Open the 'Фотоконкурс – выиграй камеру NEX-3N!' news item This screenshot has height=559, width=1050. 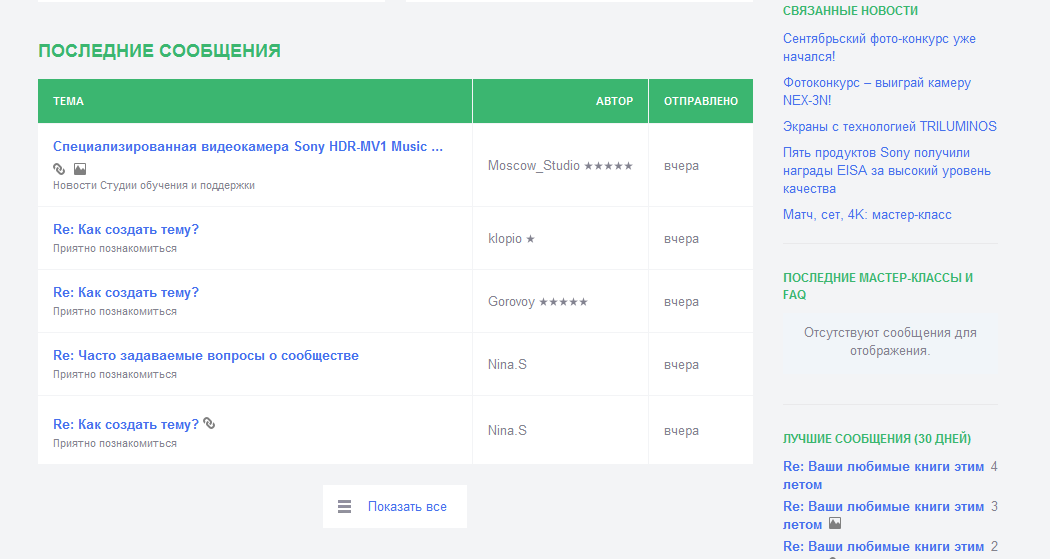point(876,91)
